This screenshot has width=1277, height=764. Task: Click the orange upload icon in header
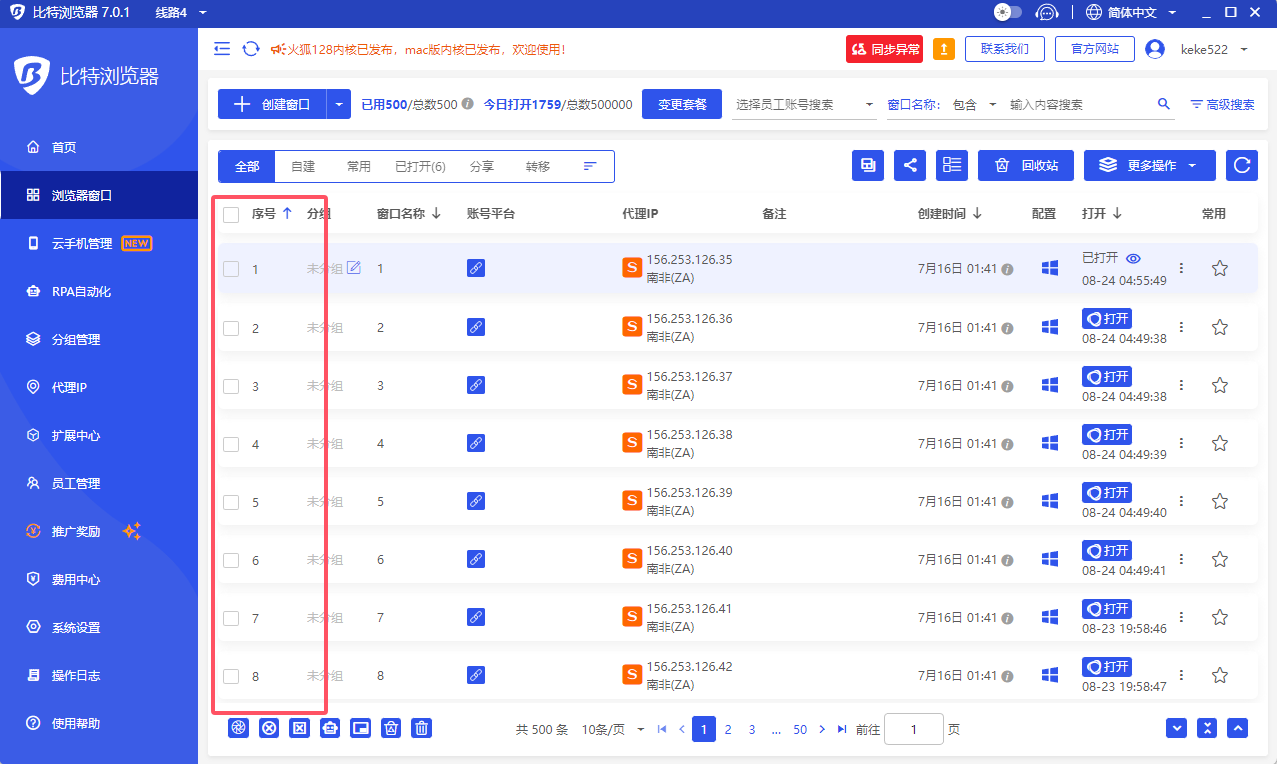click(x=943, y=49)
